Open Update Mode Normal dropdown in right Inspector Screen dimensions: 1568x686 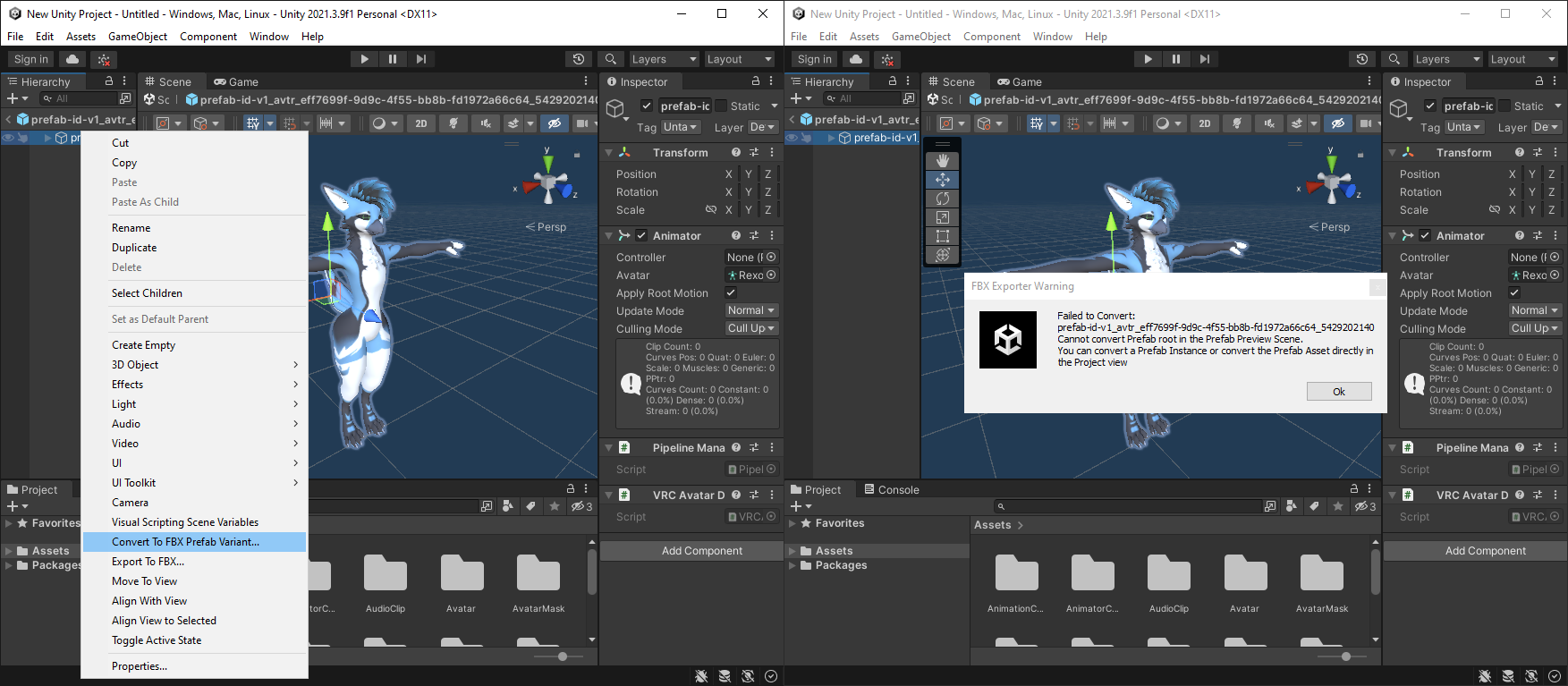[x=1535, y=310]
